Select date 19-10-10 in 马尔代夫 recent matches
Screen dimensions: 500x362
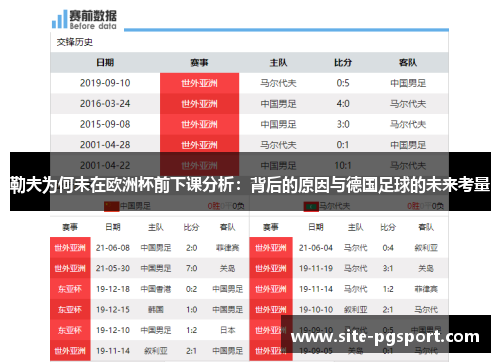[x=316, y=310]
